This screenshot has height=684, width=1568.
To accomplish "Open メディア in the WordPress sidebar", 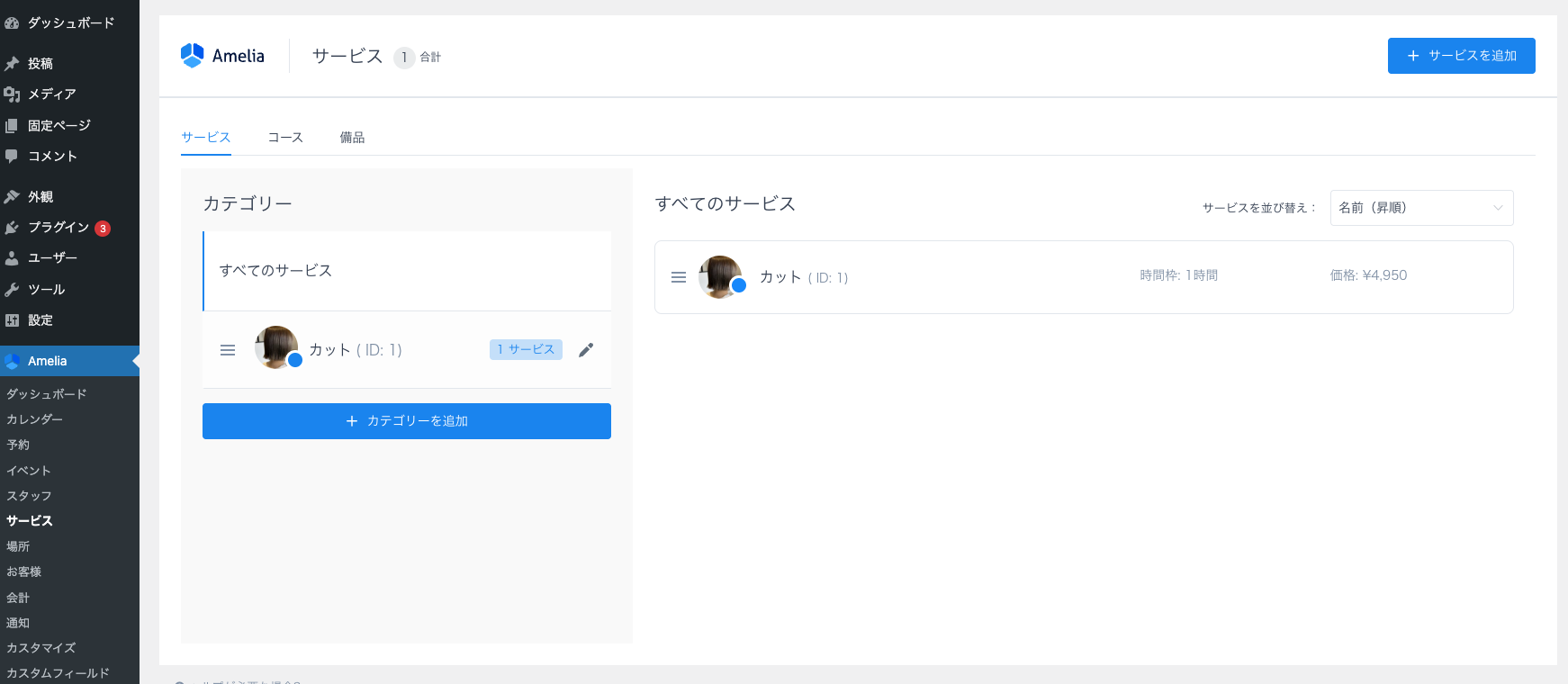I will coord(51,94).
